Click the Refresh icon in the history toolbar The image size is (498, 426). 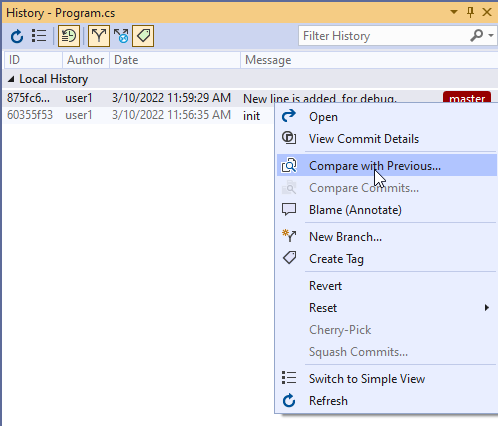(17, 36)
